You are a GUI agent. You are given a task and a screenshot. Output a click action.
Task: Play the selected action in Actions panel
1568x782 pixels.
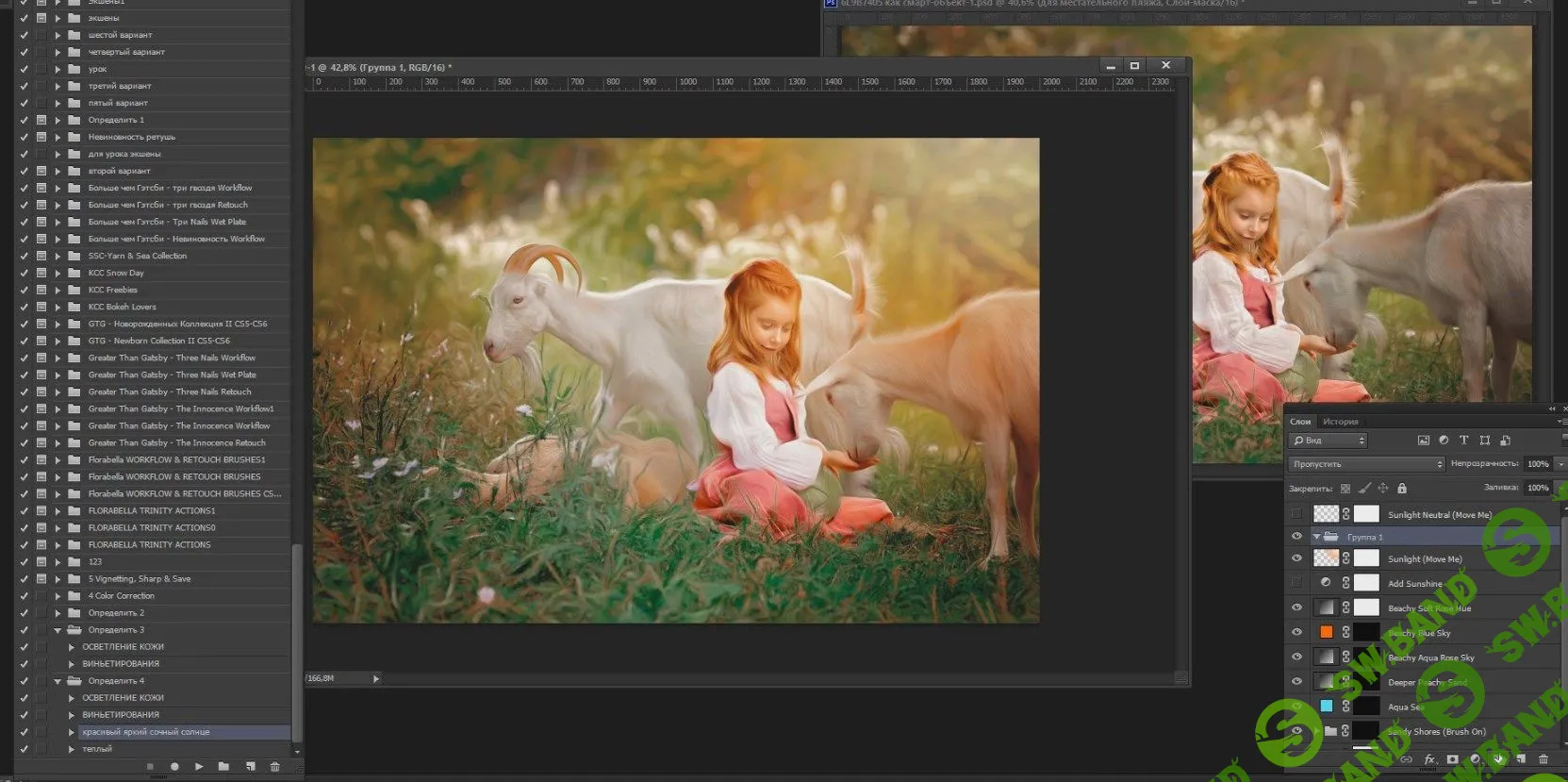[199, 767]
